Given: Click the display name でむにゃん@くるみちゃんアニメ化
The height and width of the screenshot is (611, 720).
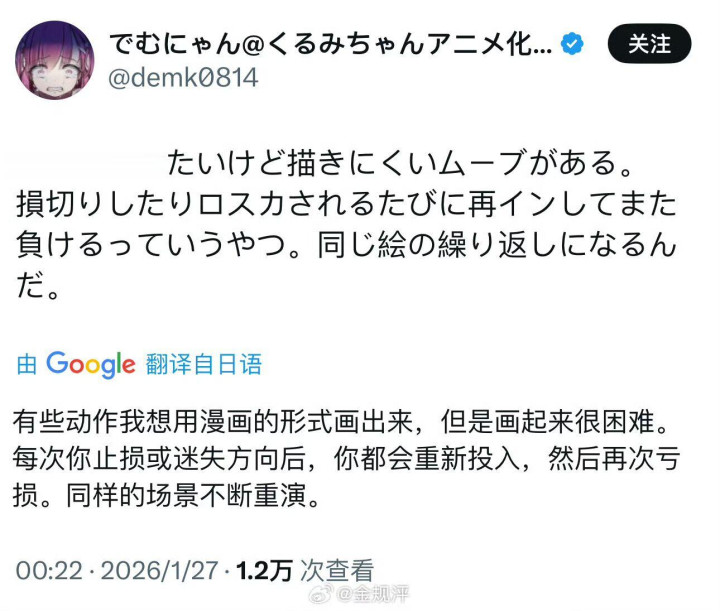Looking at the screenshot, I should tap(329, 45).
